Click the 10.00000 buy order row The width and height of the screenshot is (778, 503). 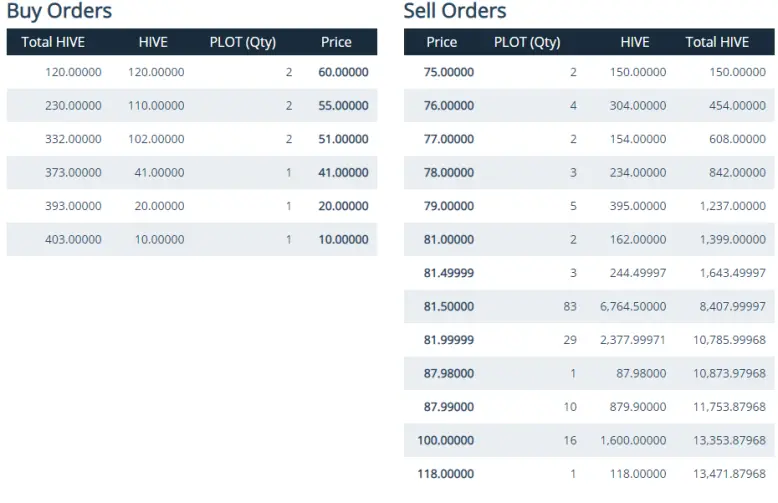tap(192, 240)
